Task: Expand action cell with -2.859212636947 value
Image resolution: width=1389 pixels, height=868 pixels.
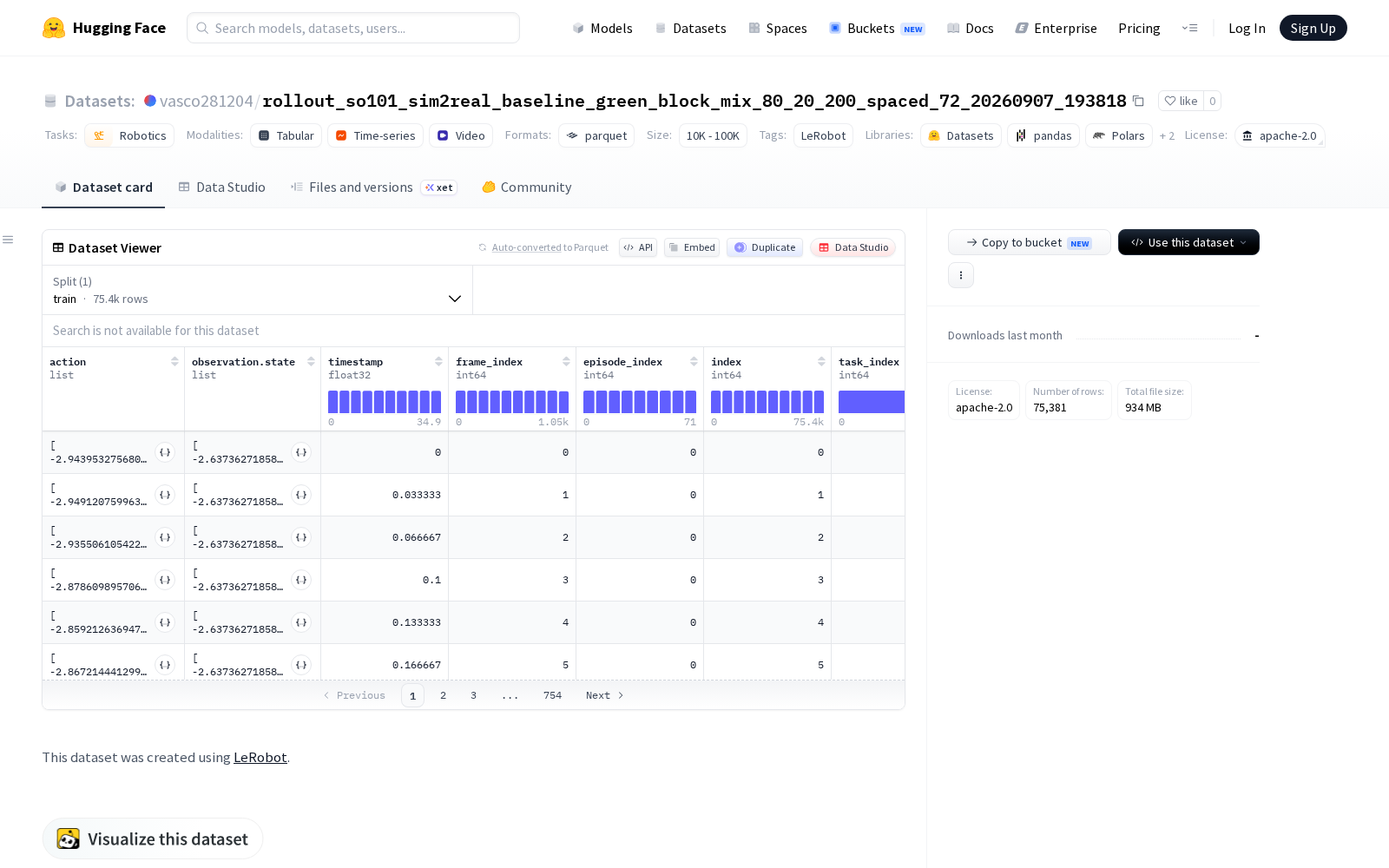Action: click(165, 622)
